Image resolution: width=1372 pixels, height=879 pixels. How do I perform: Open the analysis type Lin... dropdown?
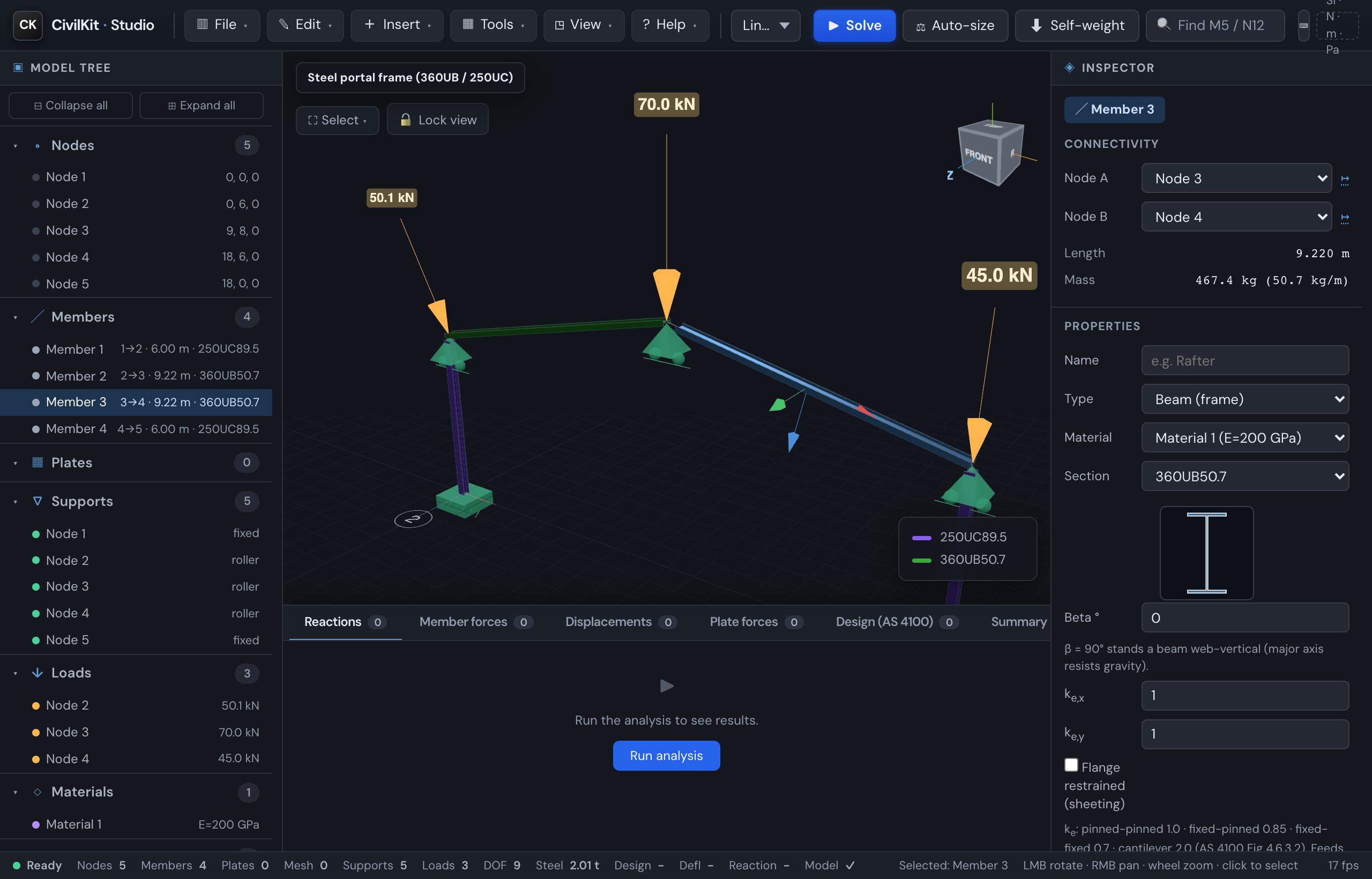765,26
